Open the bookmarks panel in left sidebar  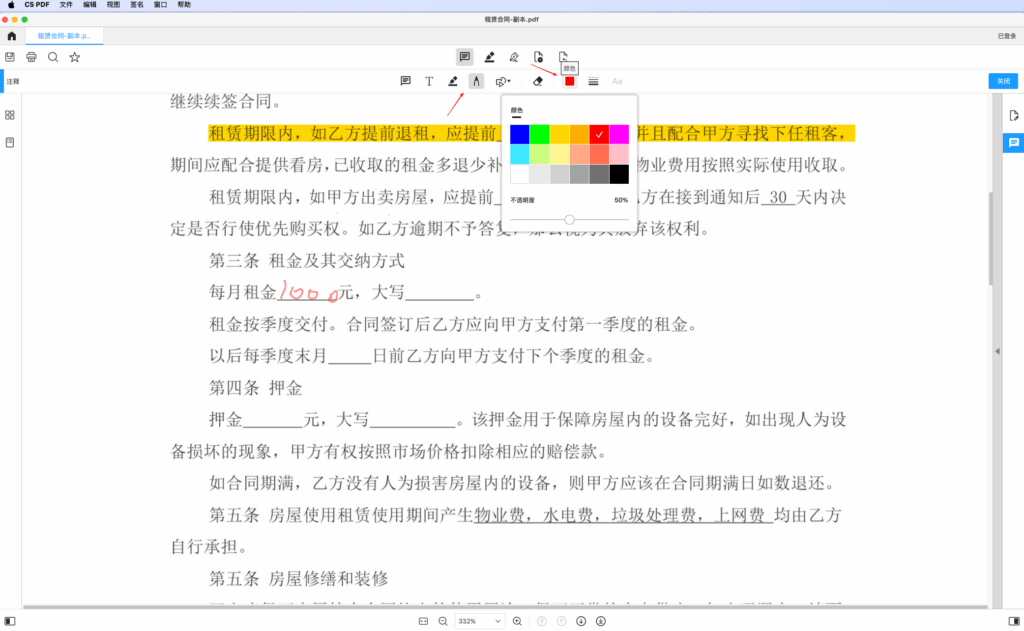(x=10, y=142)
